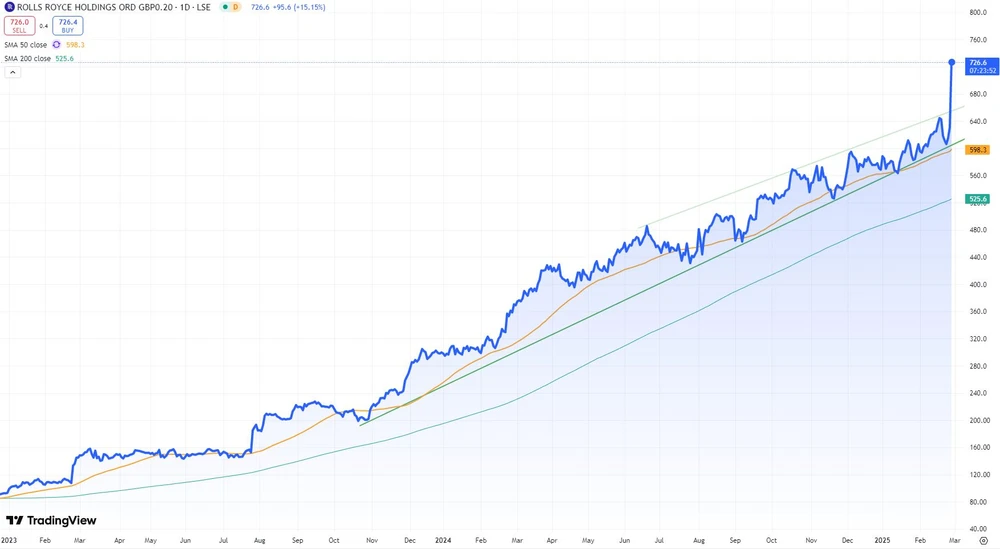Click the last price dot on the chart line
The width and height of the screenshot is (1000, 549).
tap(951, 62)
